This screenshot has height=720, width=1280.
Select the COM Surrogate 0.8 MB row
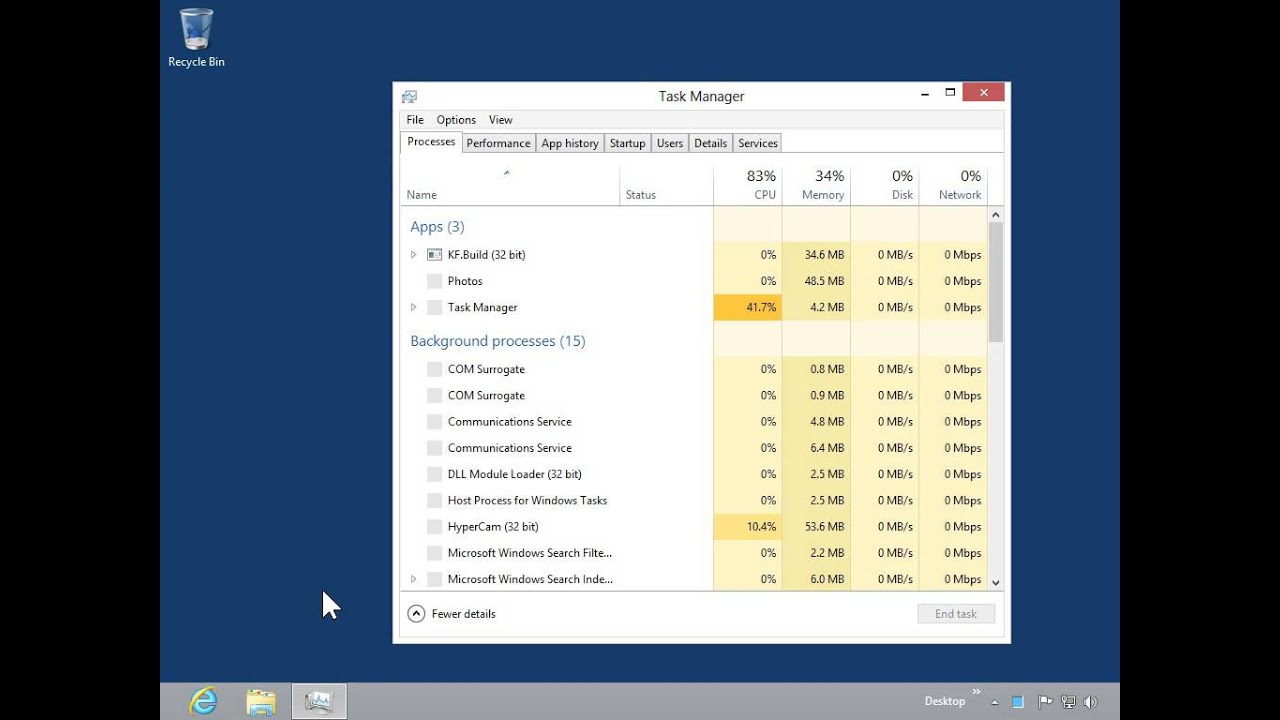coord(694,369)
